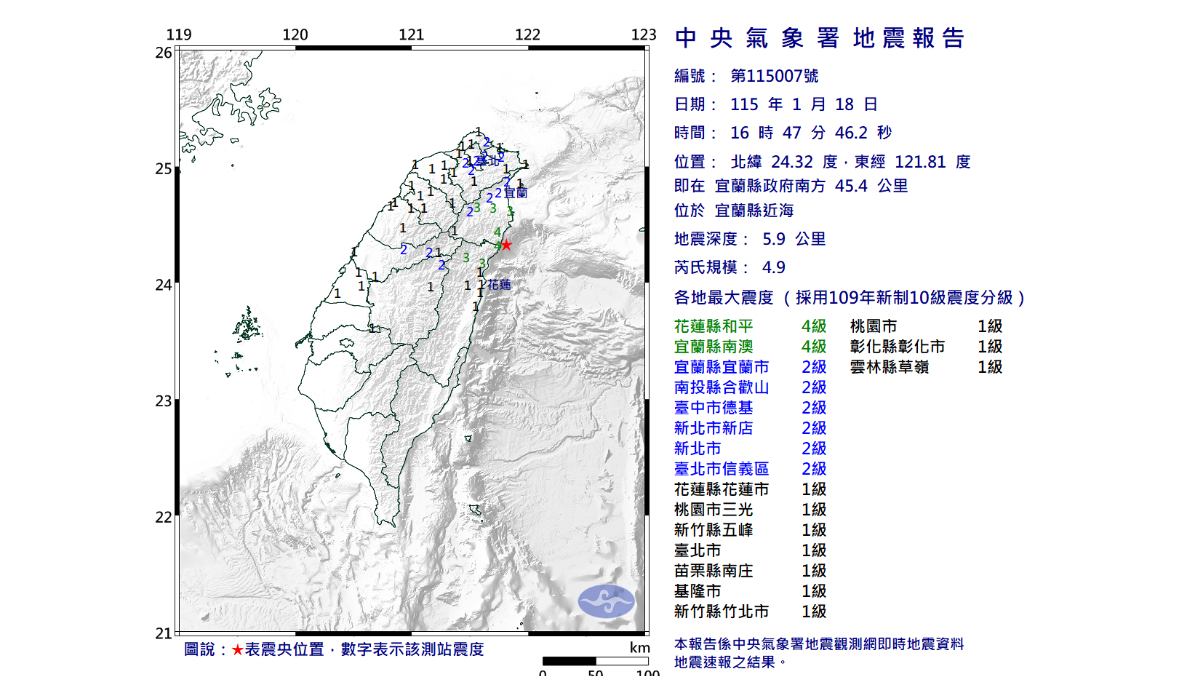Image resolution: width=1200 pixels, height=676 pixels.
Task: Select the 雲林縣草嶺 intensity entry
Action: (x=925, y=367)
